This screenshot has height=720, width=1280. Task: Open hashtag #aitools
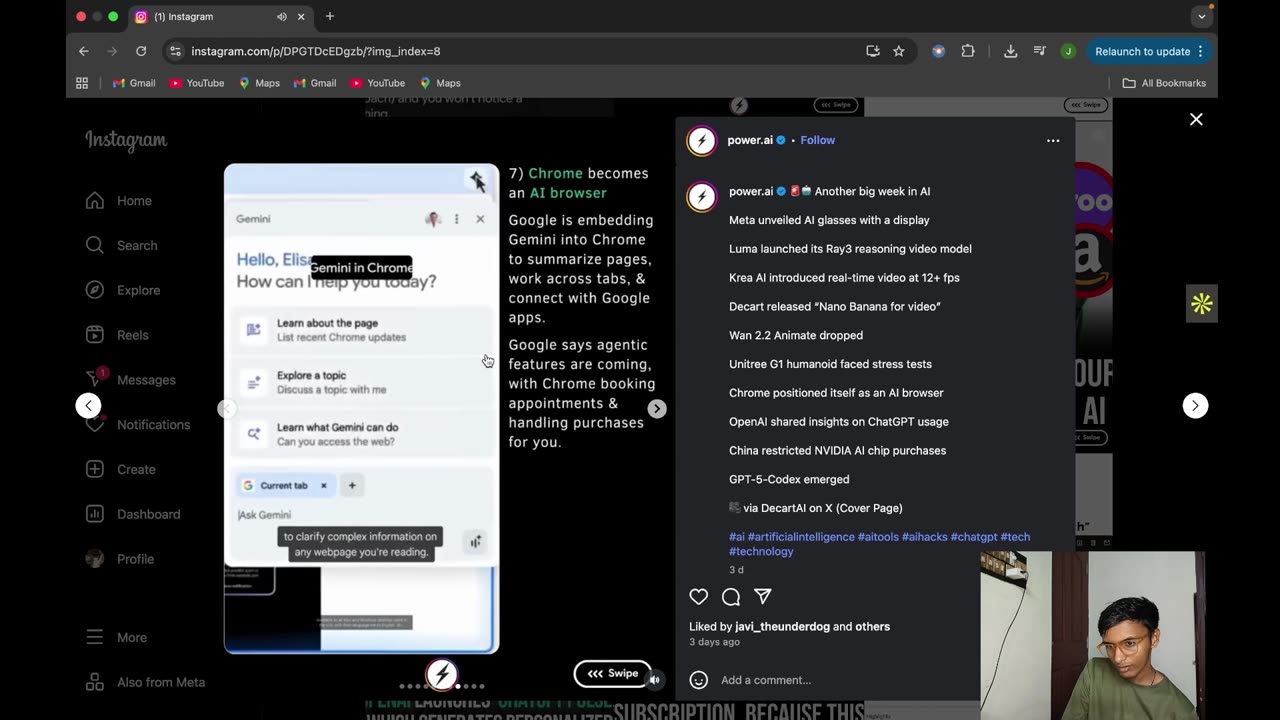pyautogui.click(x=878, y=537)
